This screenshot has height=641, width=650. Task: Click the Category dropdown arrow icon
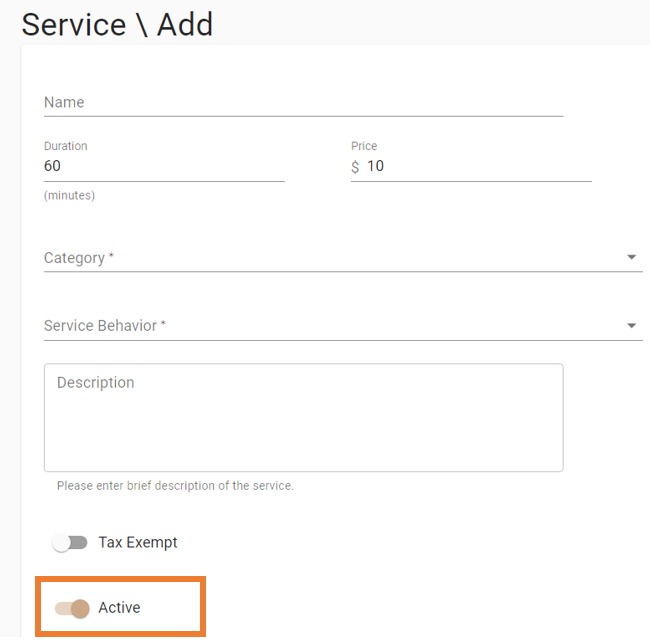(x=631, y=257)
